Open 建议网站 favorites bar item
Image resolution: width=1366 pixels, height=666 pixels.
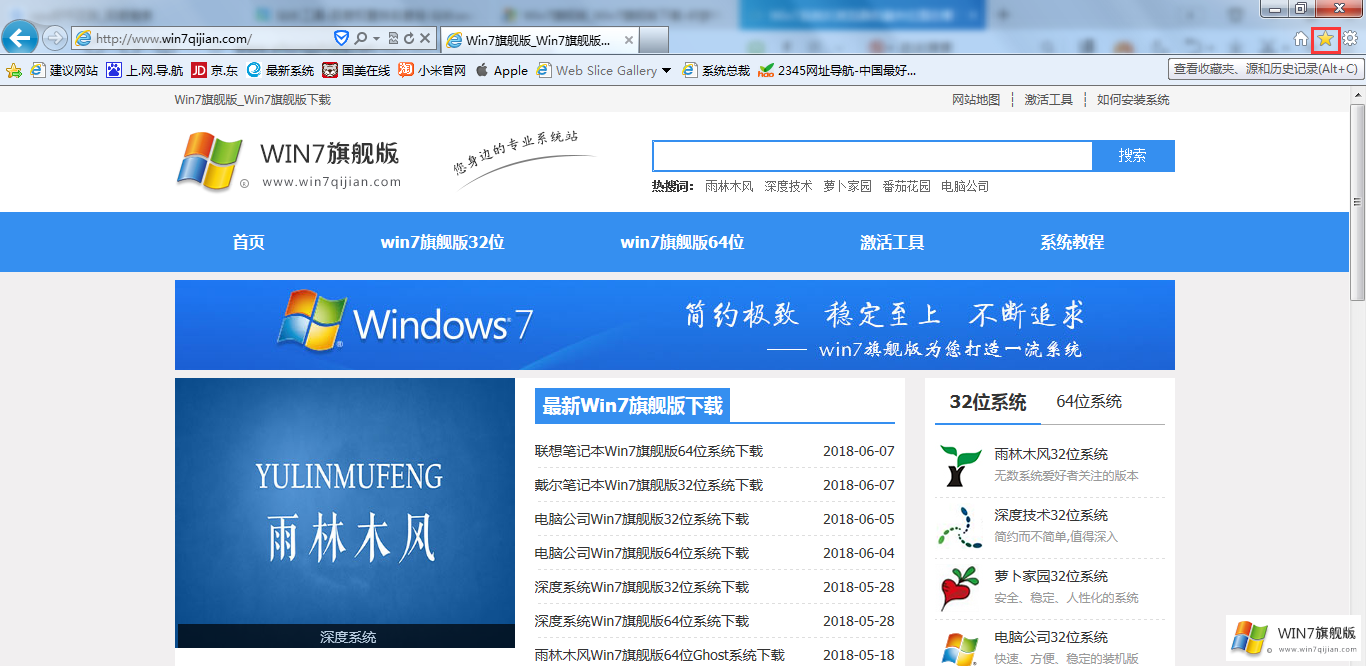(65, 70)
